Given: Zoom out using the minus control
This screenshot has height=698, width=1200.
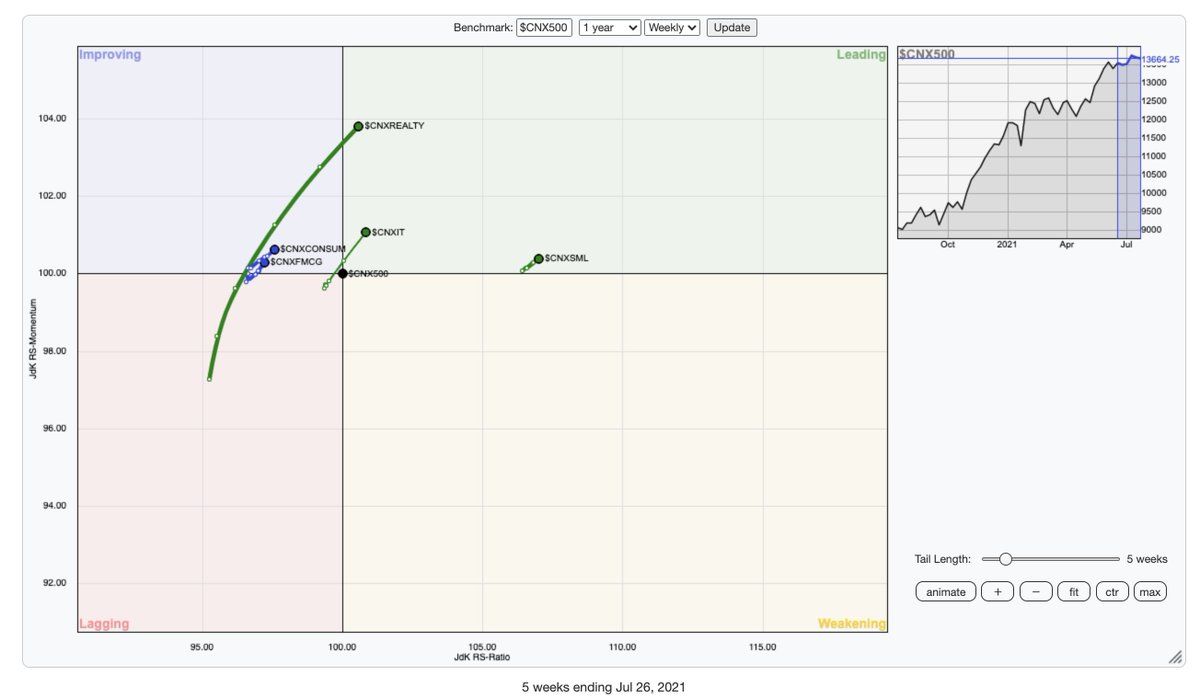Looking at the screenshot, I should [1034, 591].
